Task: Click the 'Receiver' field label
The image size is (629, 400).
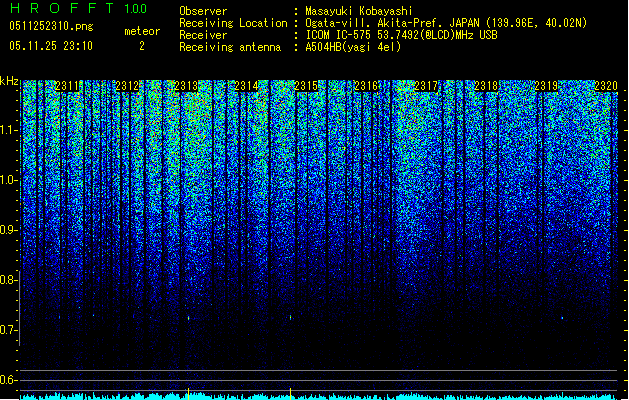Action: [203, 35]
